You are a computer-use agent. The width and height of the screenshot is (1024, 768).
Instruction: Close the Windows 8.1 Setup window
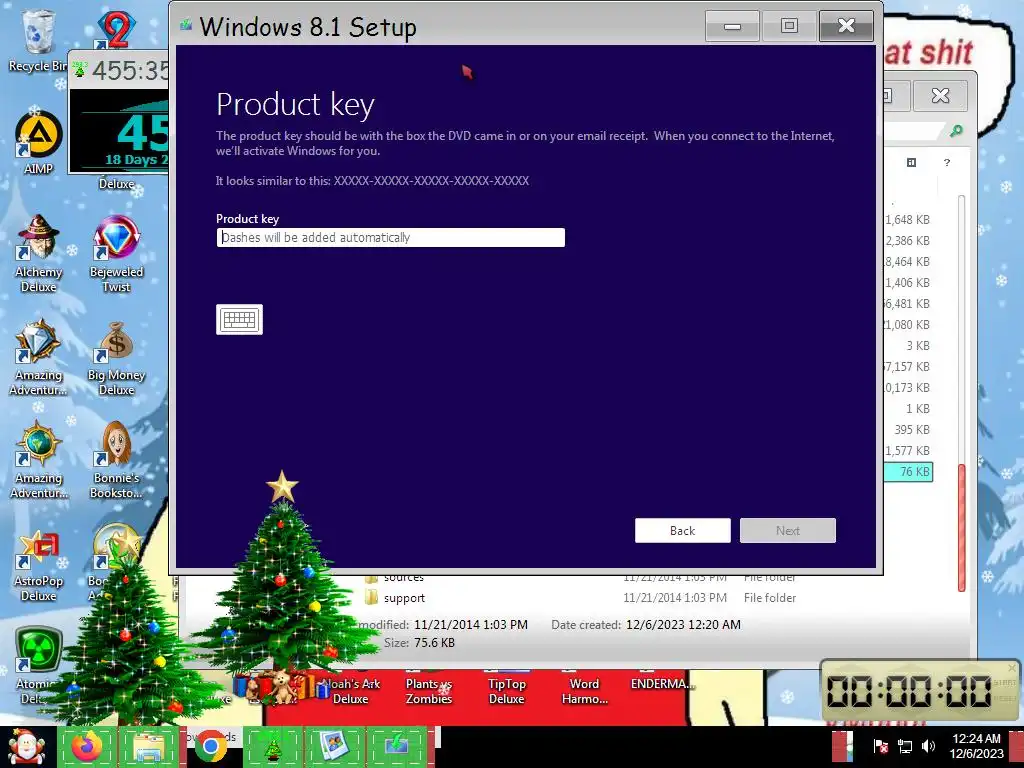846,26
